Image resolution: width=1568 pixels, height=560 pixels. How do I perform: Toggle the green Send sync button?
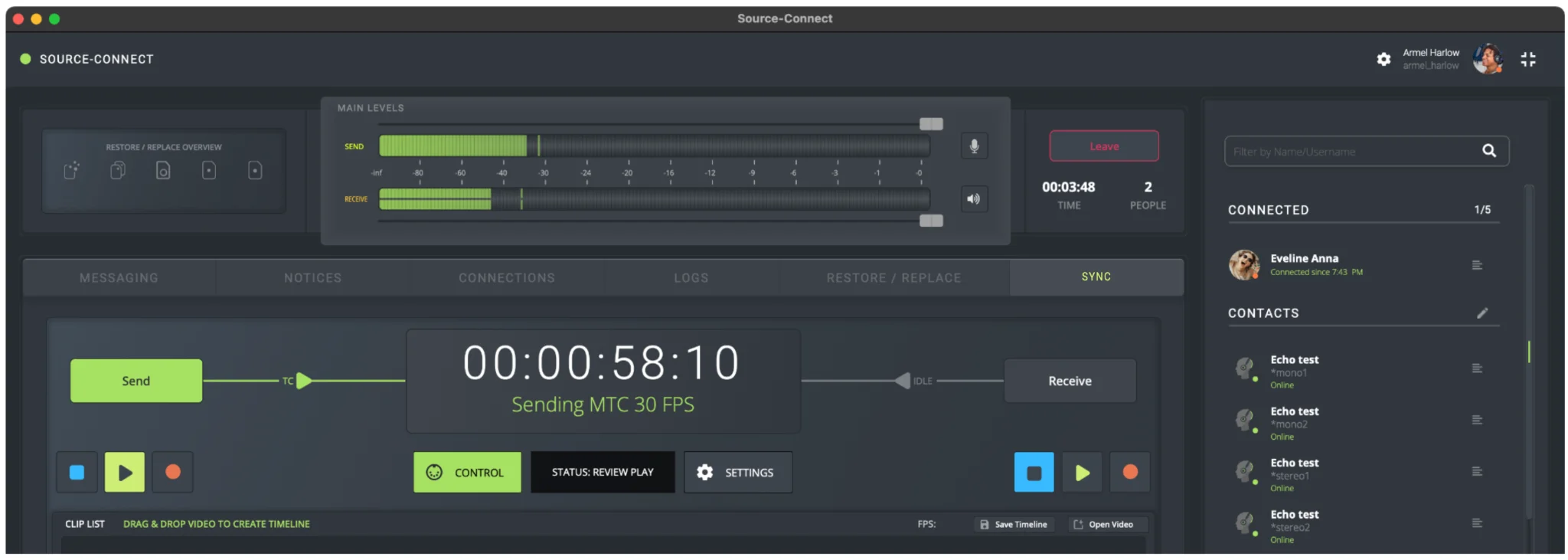(136, 381)
